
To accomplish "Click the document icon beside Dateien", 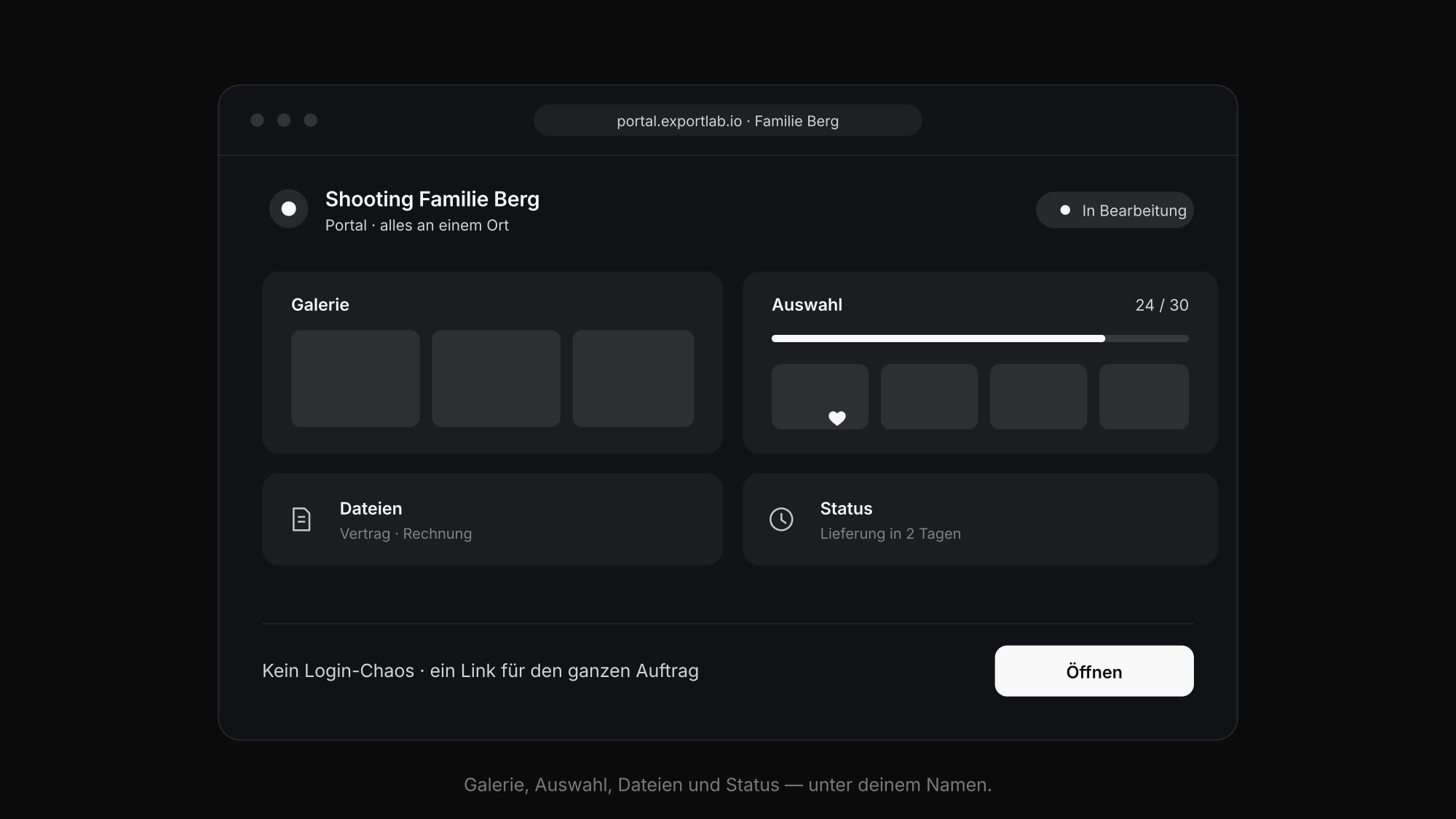I will pyautogui.click(x=301, y=519).
